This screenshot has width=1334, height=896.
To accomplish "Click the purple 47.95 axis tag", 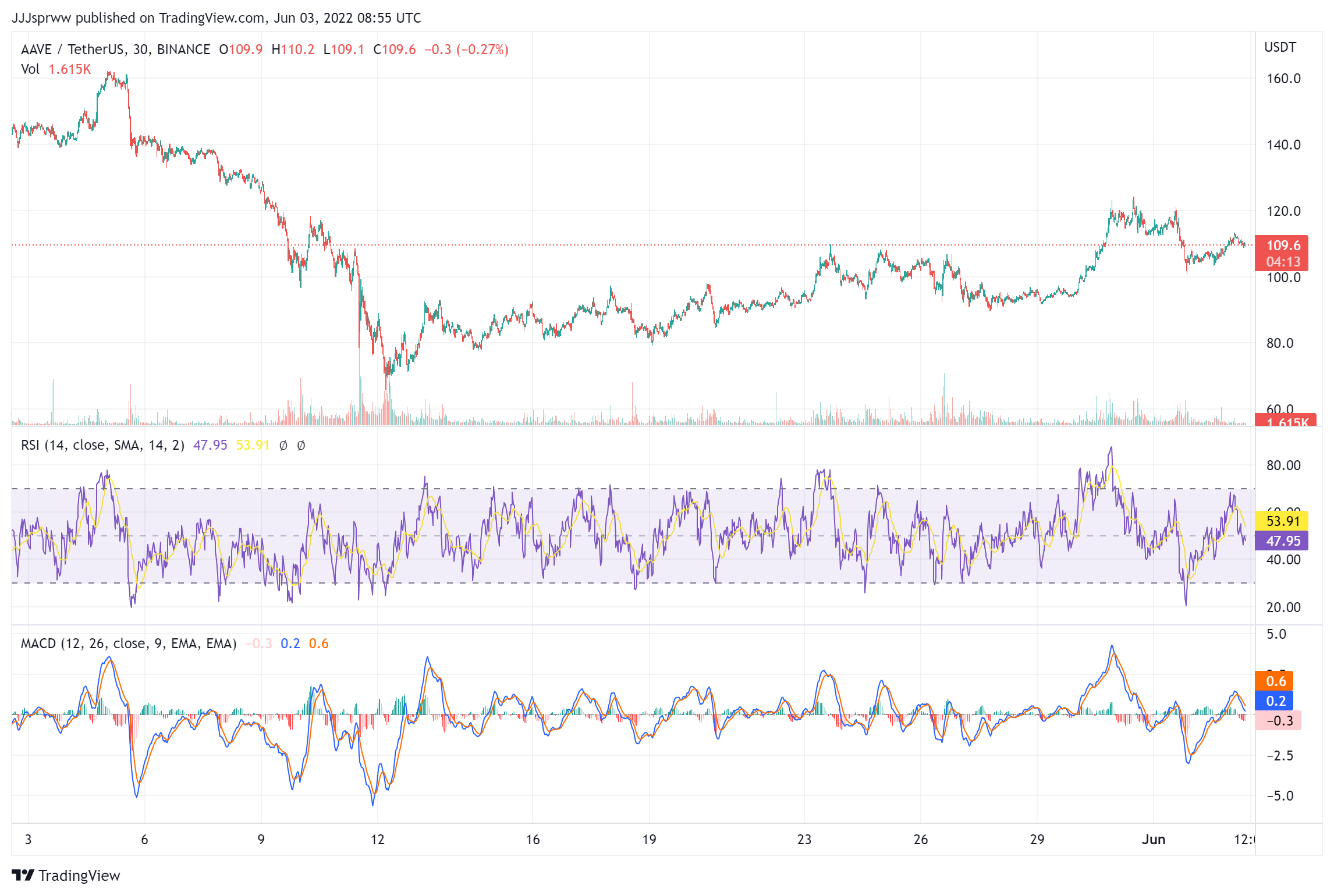I will pos(1282,541).
